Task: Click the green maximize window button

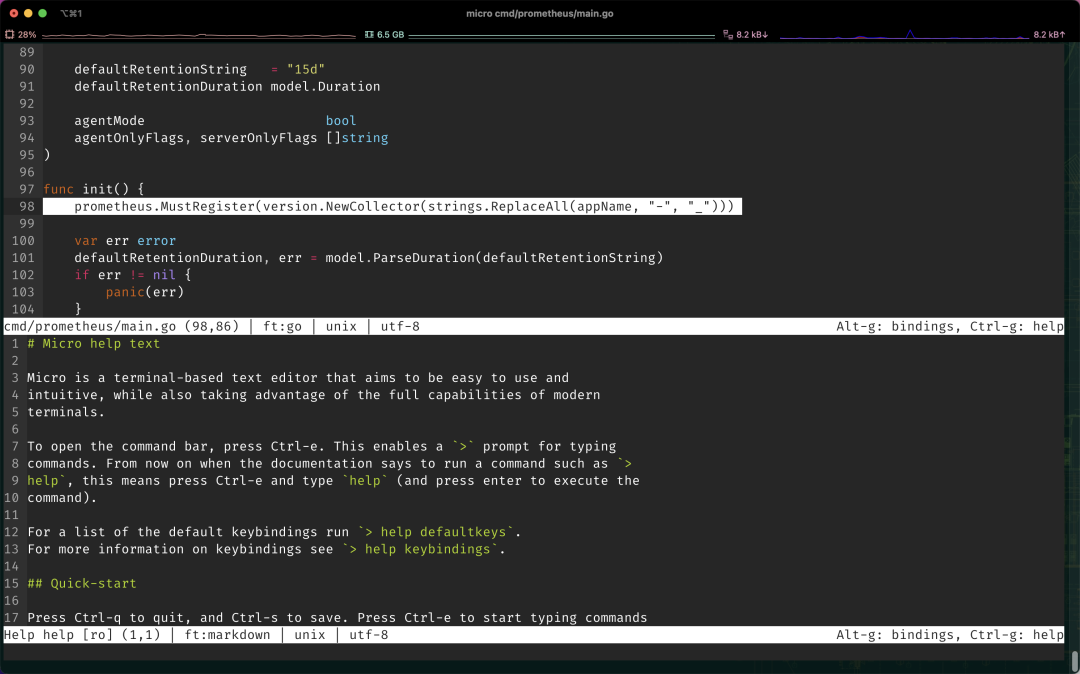Action: (43, 13)
